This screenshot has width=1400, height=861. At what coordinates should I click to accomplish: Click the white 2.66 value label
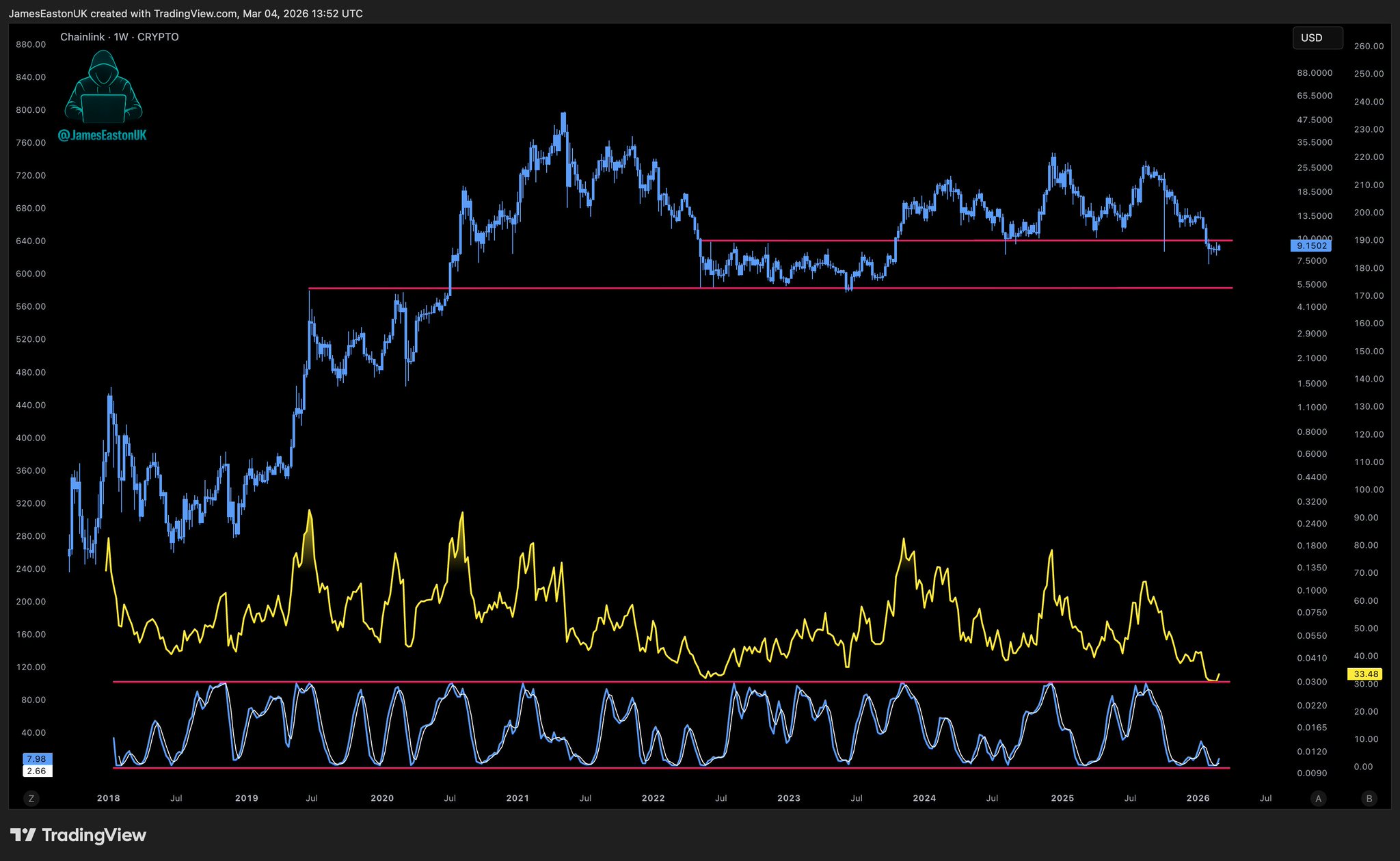36,771
